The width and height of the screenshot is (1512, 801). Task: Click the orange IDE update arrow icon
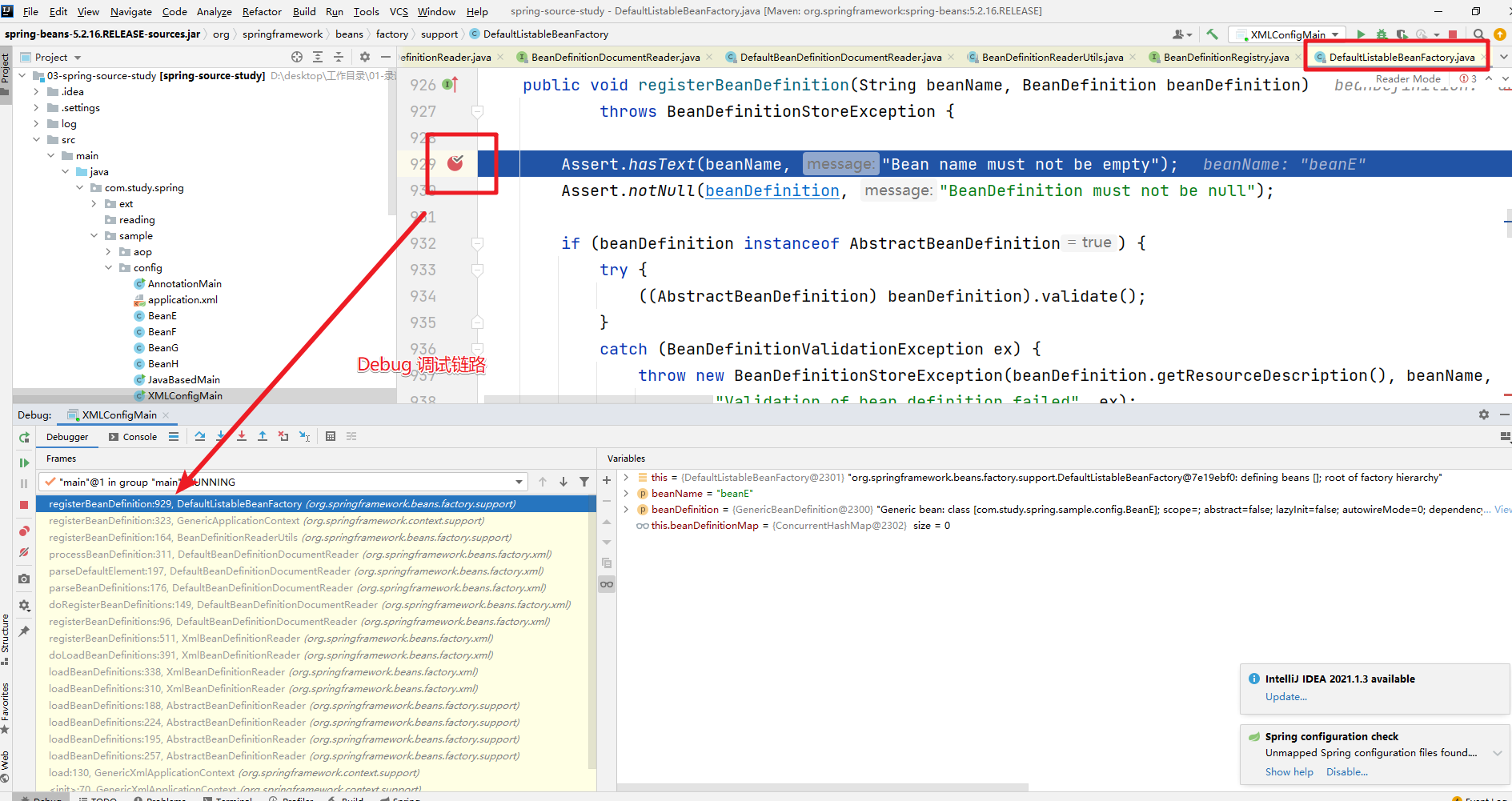pyautogui.click(x=1500, y=34)
